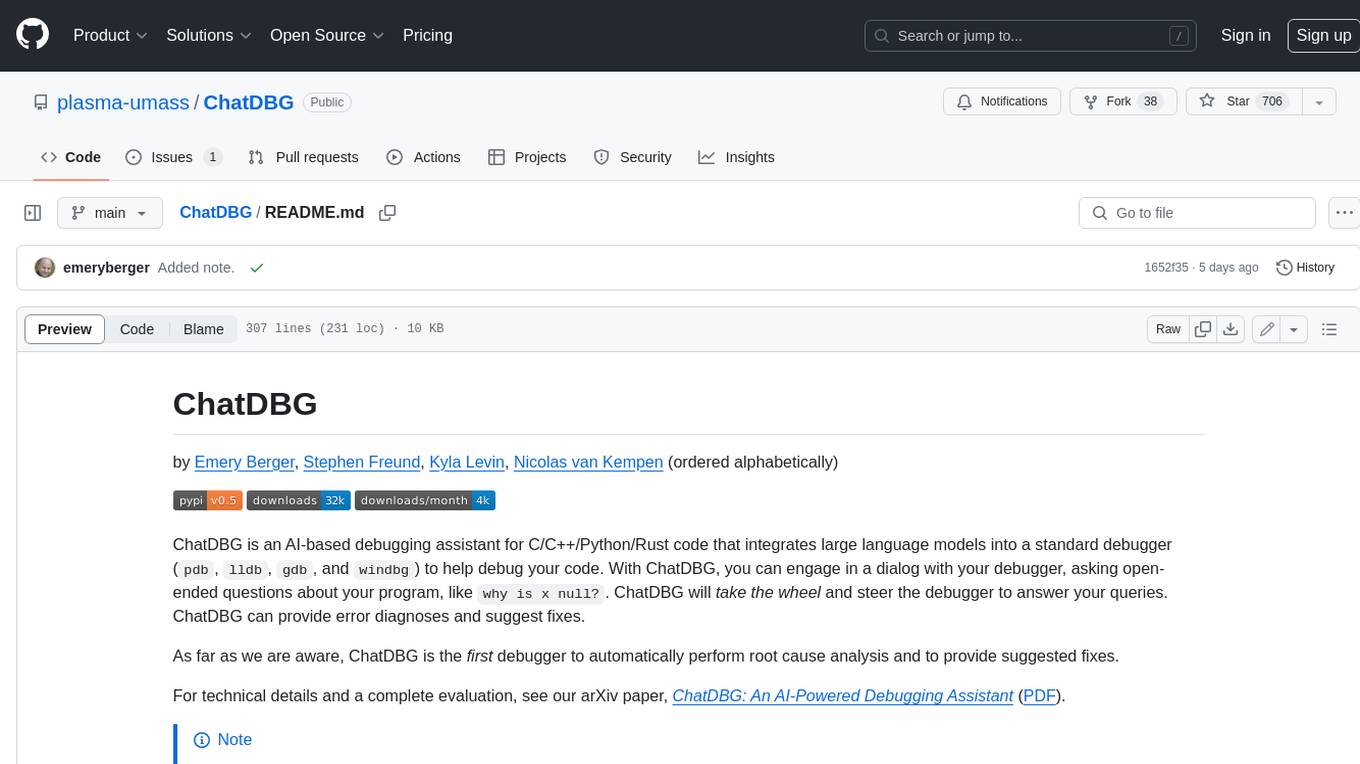Show the fork count 38
Image resolution: width=1360 pixels, height=764 pixels.
pyautogui.click(x=1150, y=102)
